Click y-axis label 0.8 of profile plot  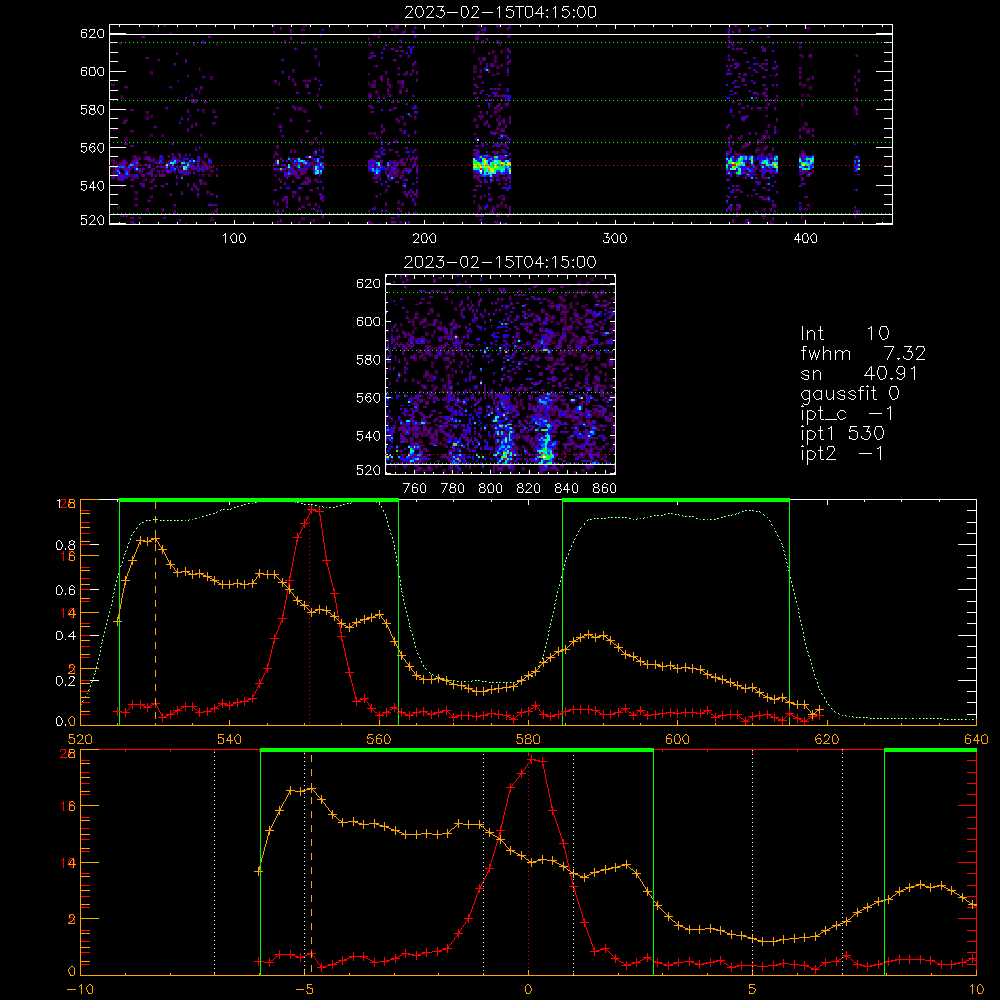pos(66,545)
